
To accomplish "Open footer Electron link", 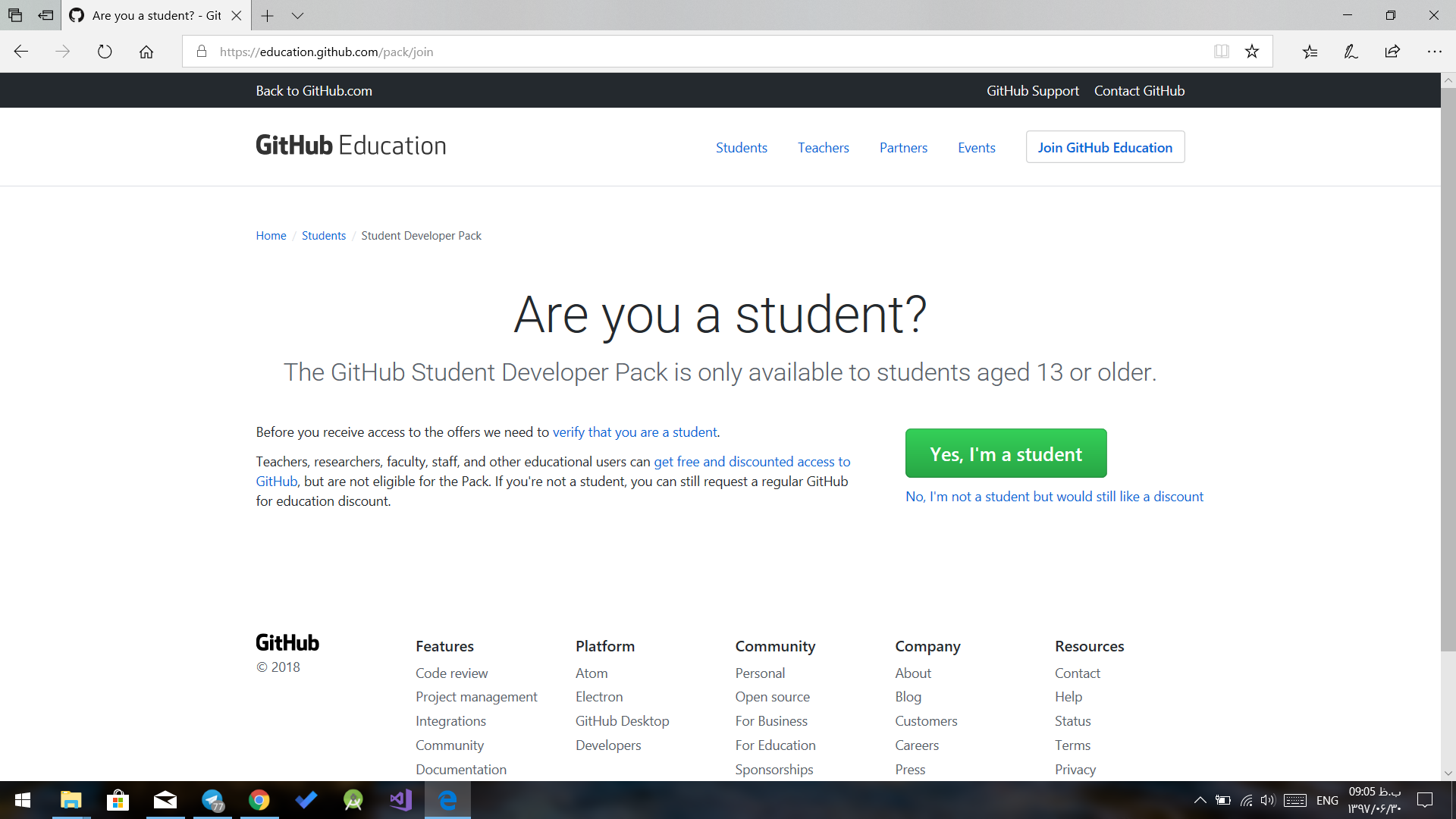I will [x=599, y=697].
